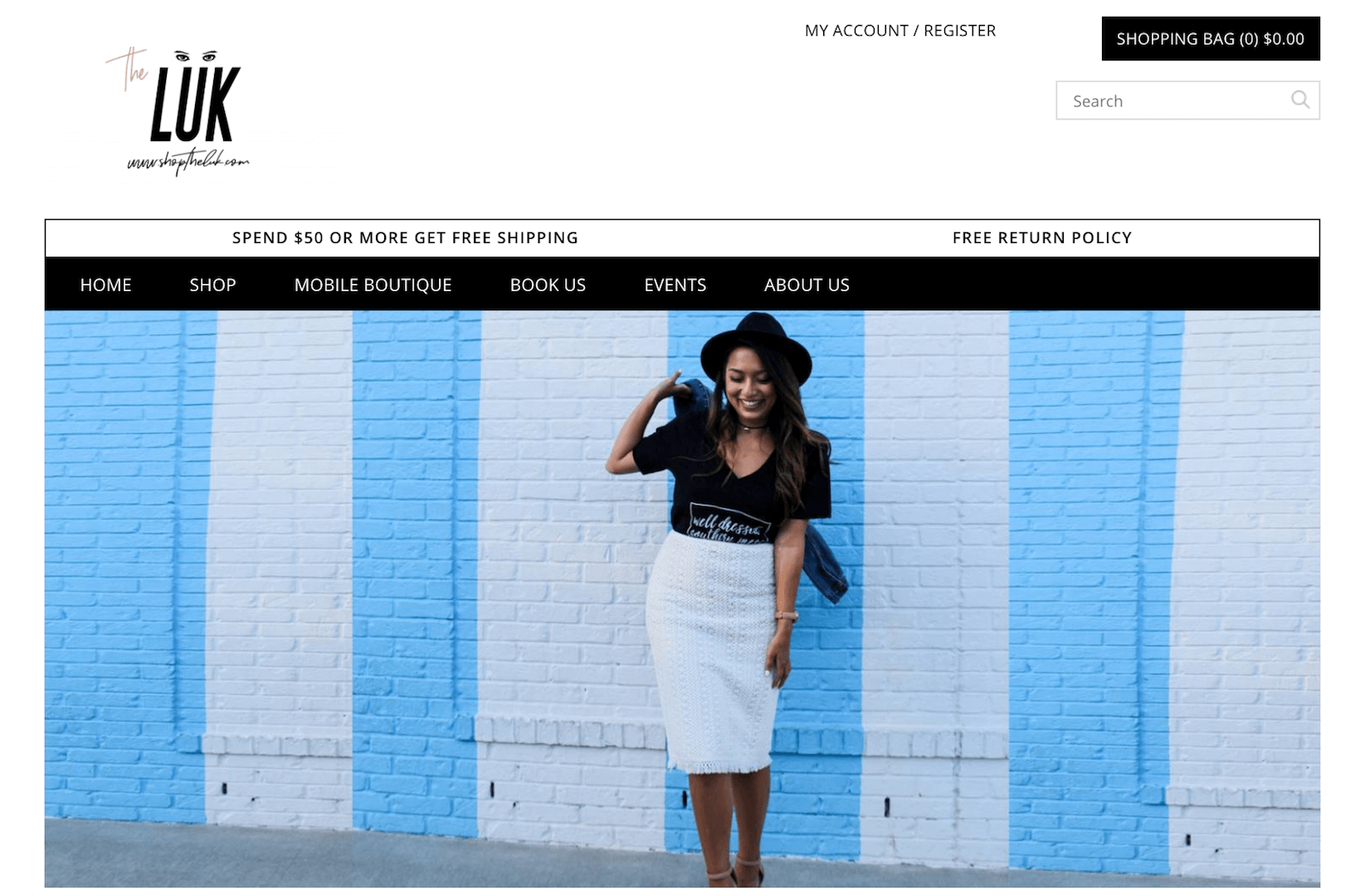Click the eyes illustration above the LUK logo

196,56
